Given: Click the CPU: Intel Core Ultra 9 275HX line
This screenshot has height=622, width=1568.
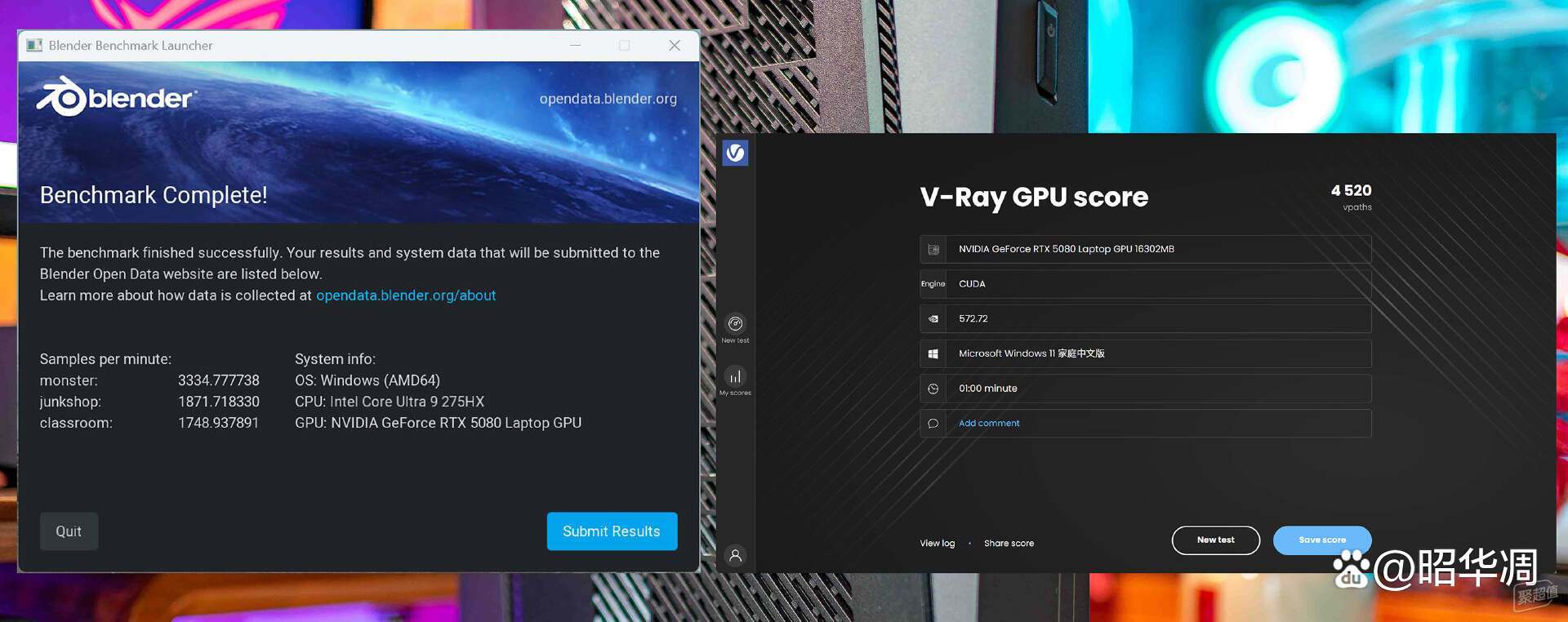Looking at the screenshot, I should (x=390, y=402).
